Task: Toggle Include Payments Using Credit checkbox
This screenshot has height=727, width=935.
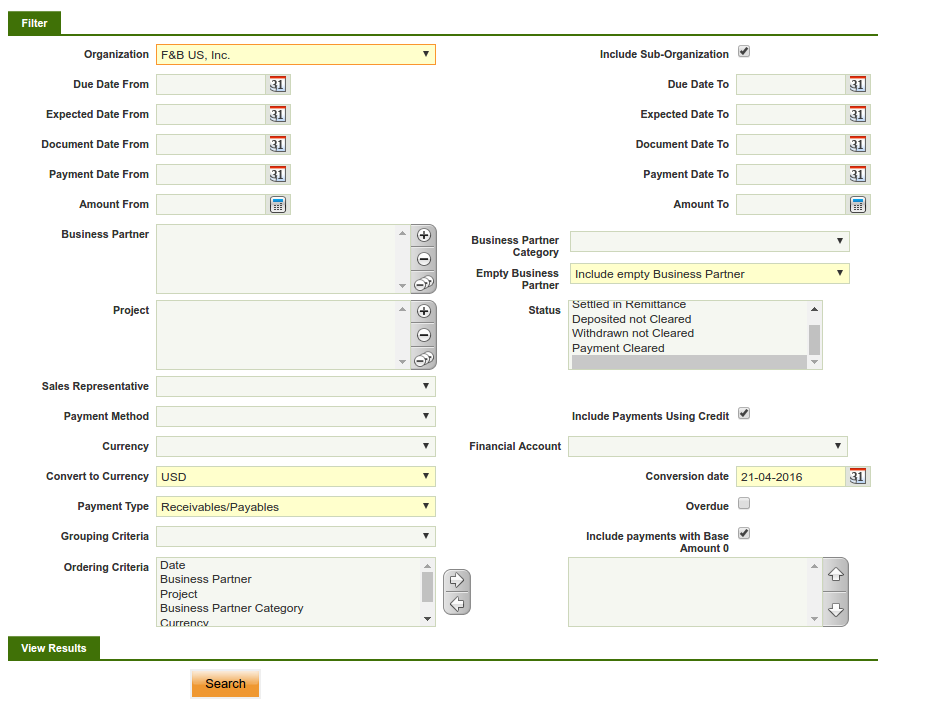Action: coord(743,413)
